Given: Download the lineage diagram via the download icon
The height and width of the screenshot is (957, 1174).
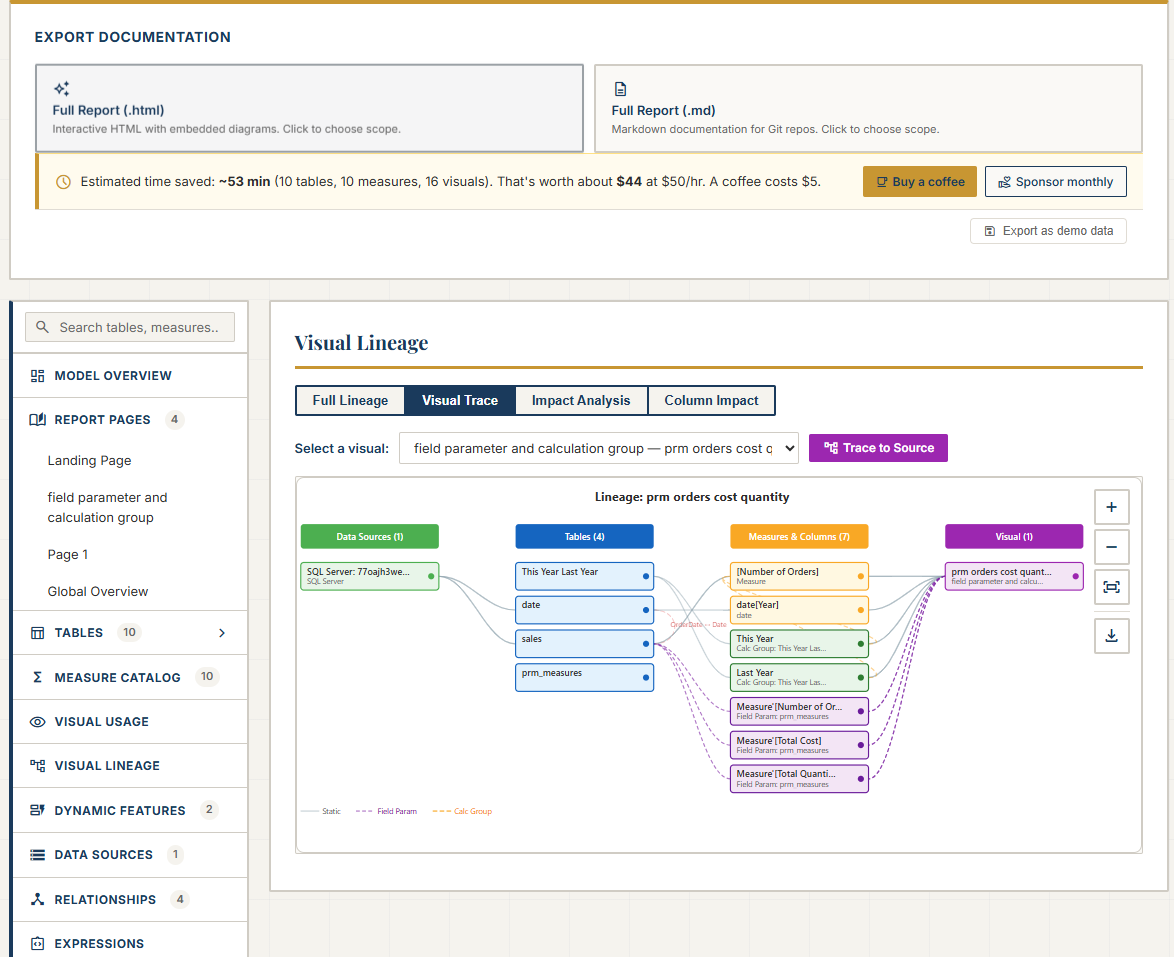Looking at the screenshot, I should coord(1111,635).
